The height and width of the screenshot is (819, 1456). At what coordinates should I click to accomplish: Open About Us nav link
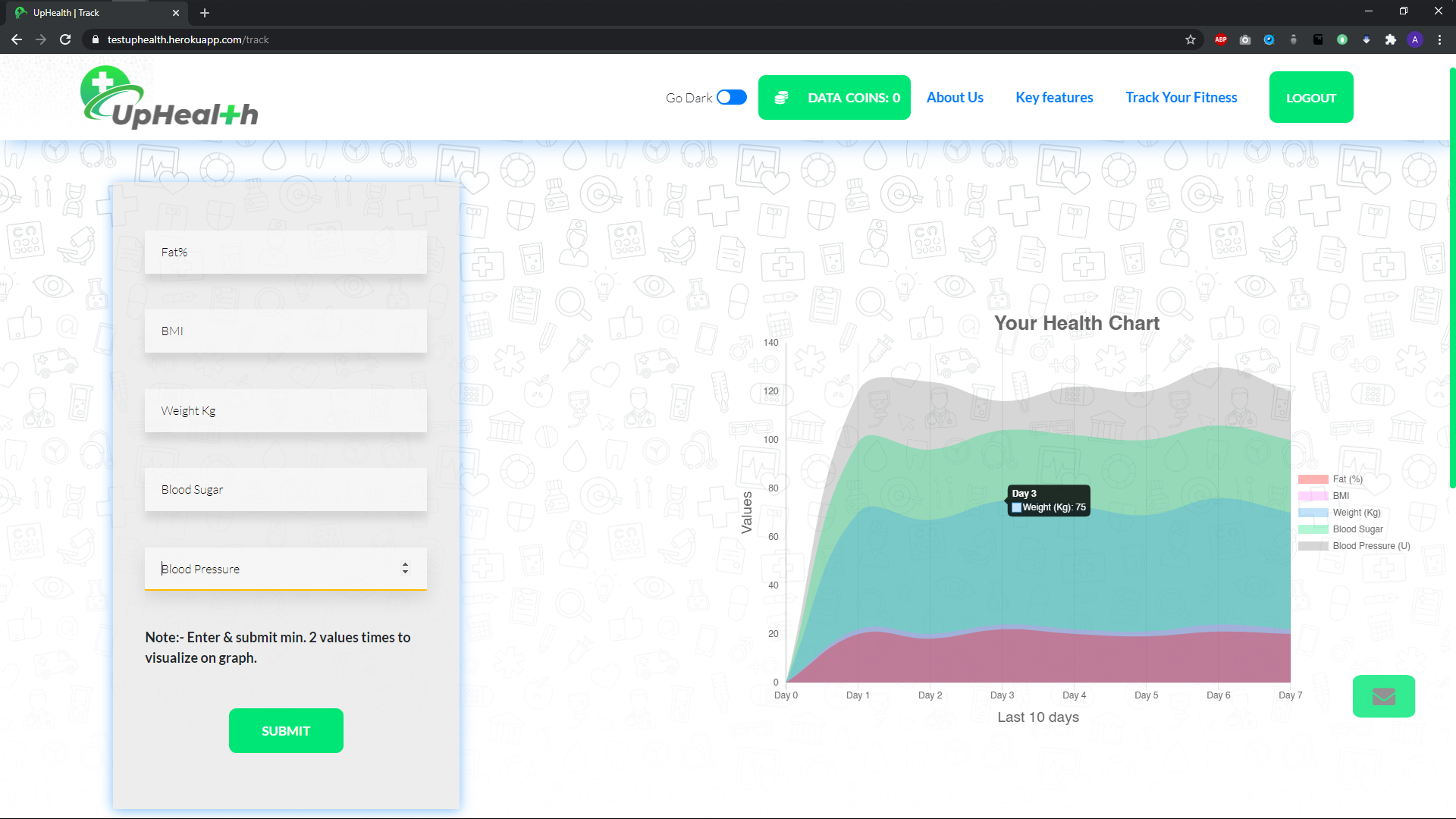coord(955,97)
